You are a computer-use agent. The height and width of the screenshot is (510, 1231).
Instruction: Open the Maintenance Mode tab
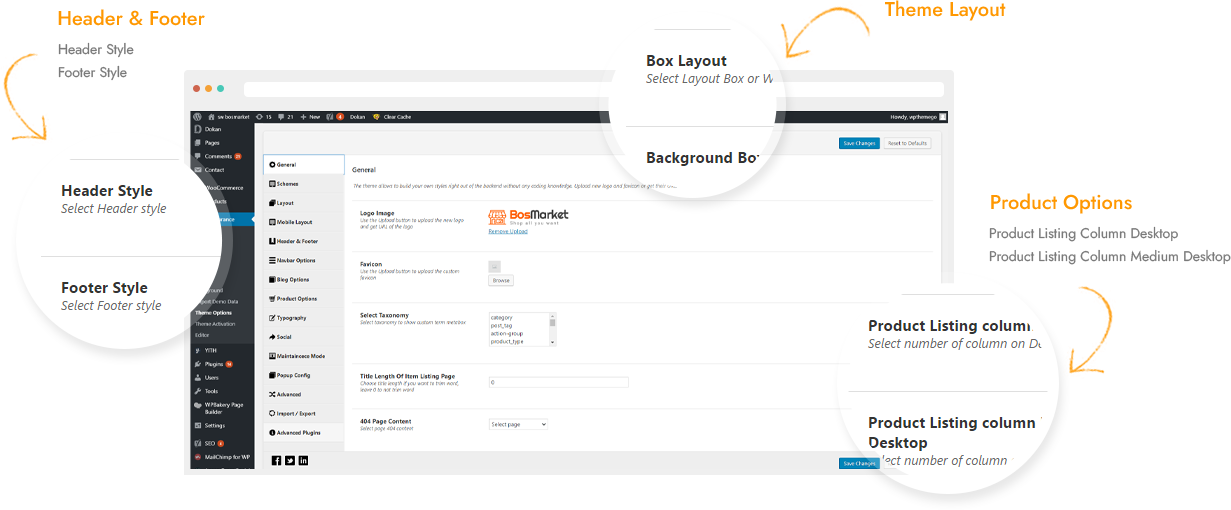click(x=304, y=356)
